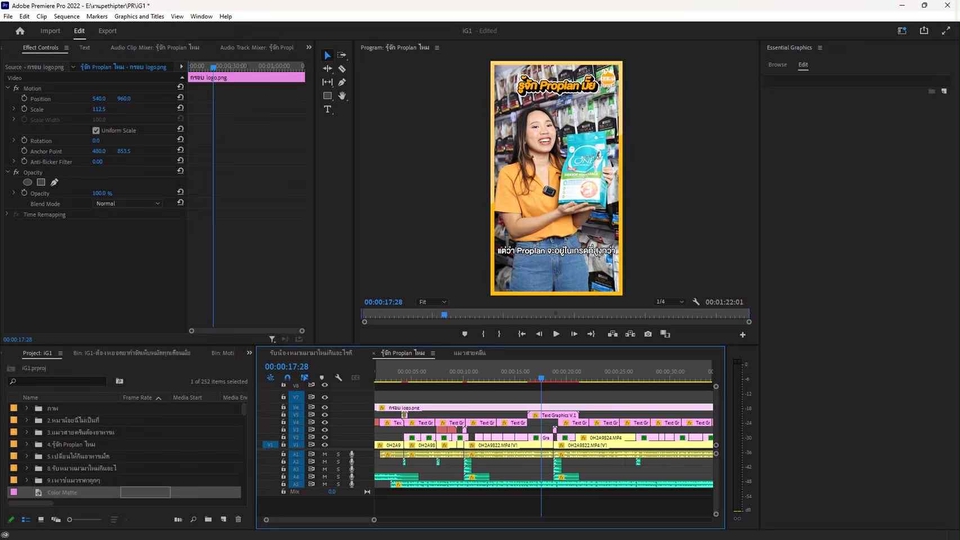Viewport: 960px width, 540px height.
Task: Create opacity ellipse mask
Action: click(28, 182)
